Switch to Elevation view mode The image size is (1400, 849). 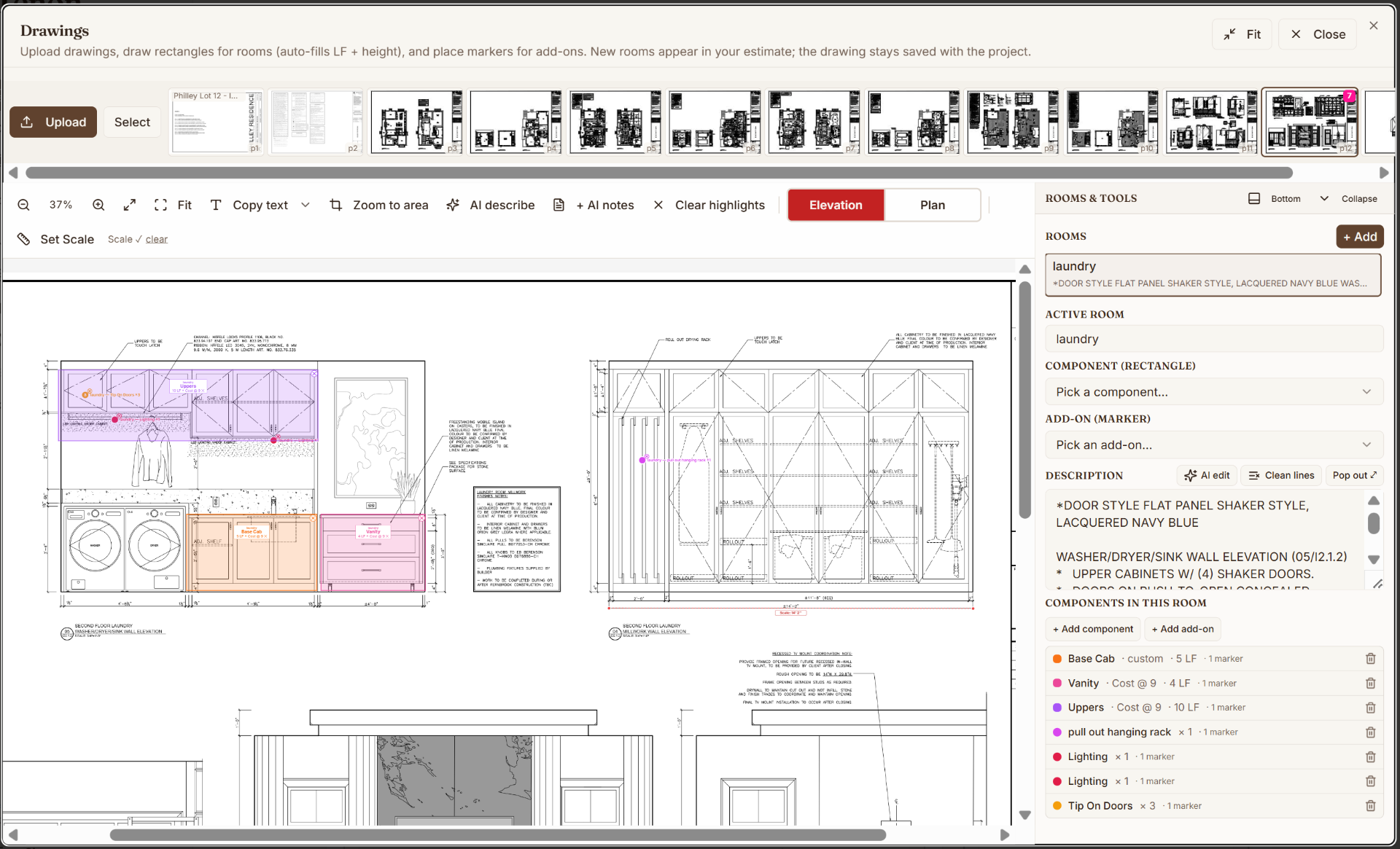coord(836,206)
